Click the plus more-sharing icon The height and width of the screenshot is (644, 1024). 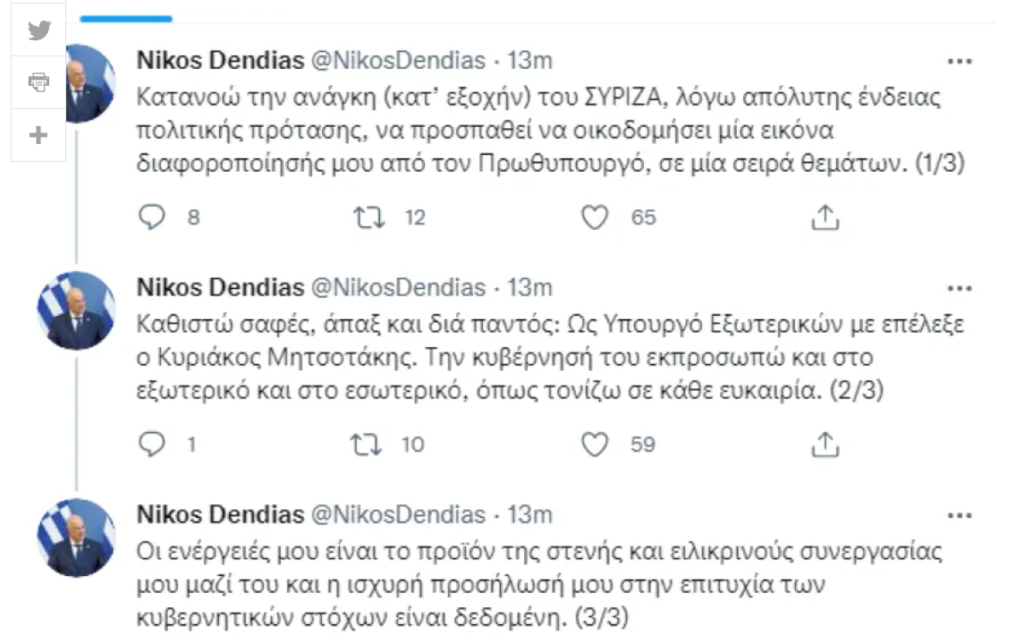point(39,135)
